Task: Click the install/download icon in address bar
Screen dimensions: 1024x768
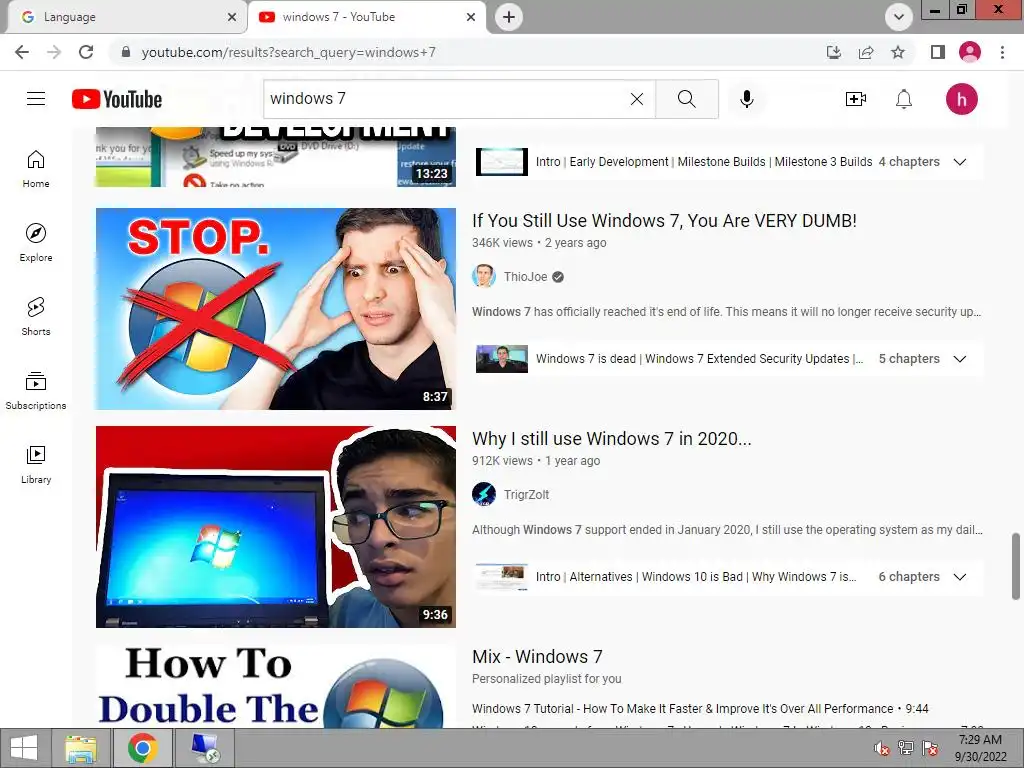Action: tap(834, 52)
